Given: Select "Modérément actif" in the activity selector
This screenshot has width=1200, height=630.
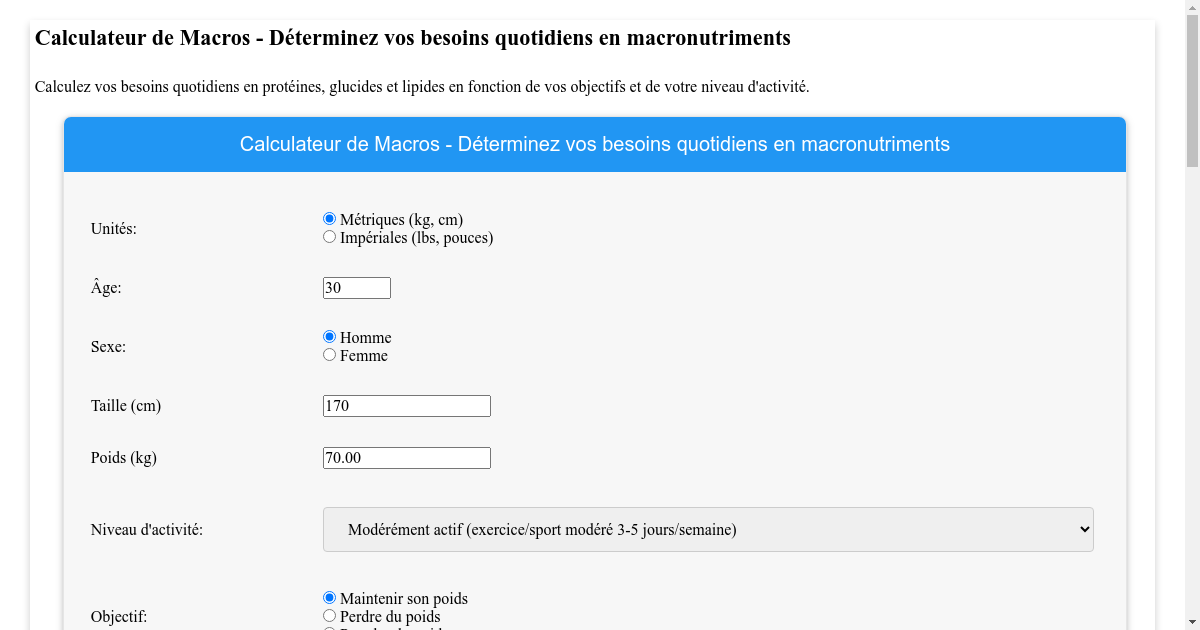Looking at the screenshot, I should (x=707, y=529).
